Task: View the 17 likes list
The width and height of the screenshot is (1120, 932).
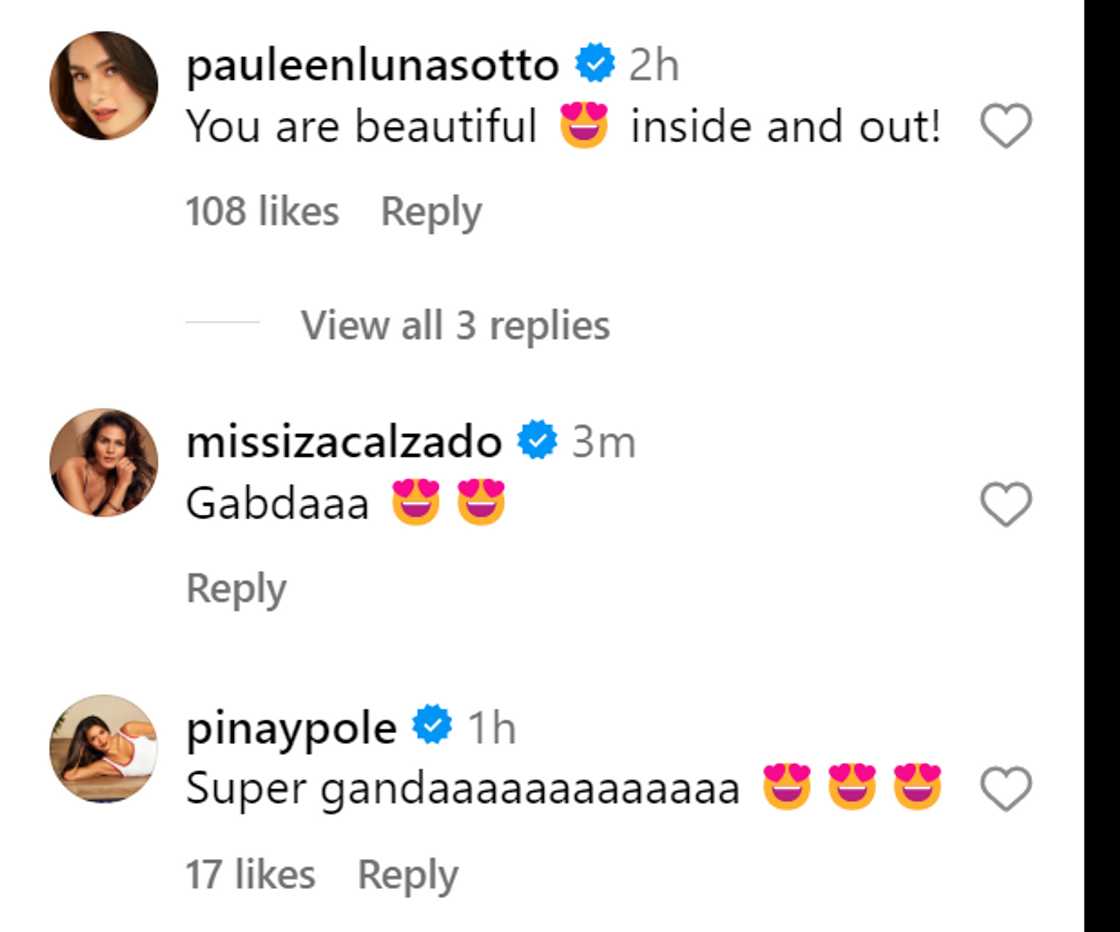Action: 250,875
